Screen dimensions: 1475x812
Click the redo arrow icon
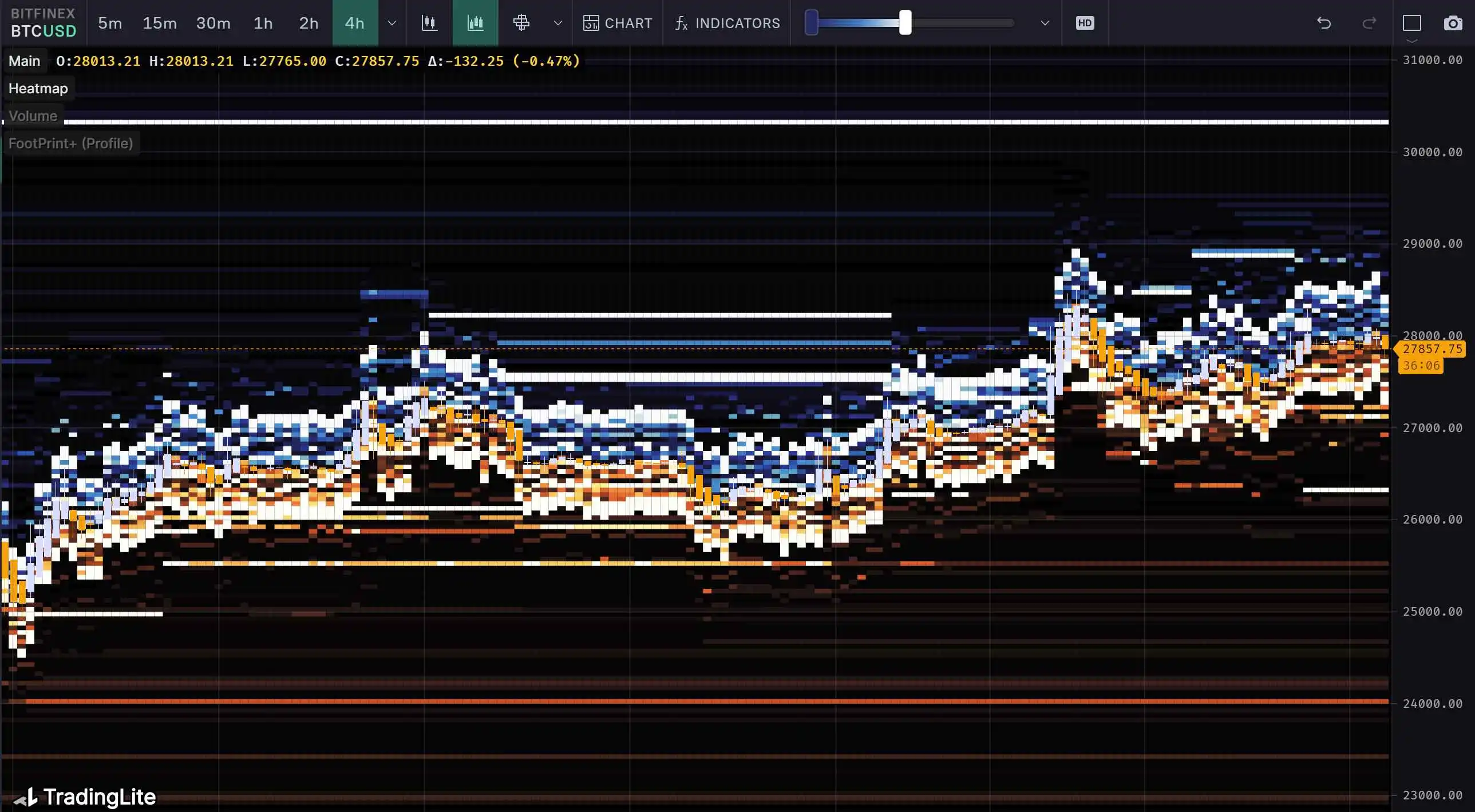click(x=1367, y=22)
